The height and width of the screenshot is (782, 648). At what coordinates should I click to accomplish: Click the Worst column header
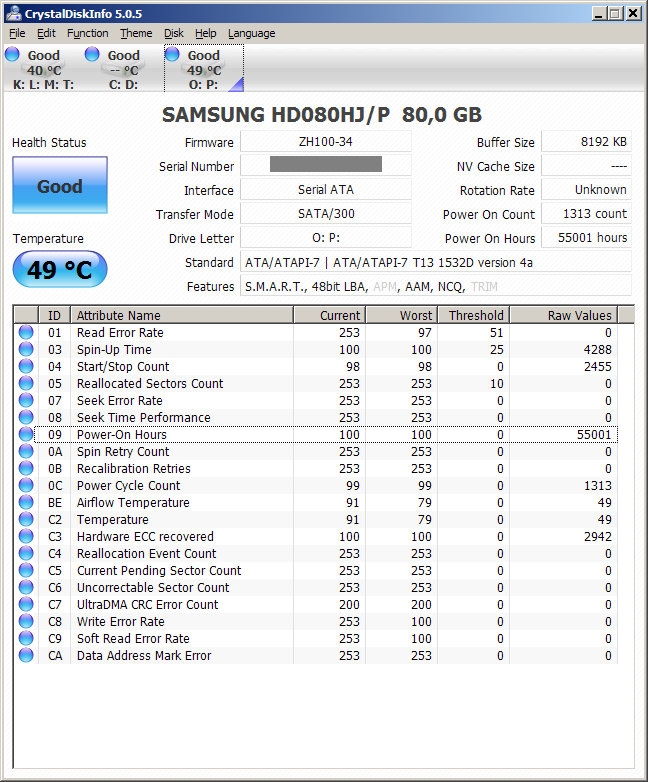(x=402, y=315)
